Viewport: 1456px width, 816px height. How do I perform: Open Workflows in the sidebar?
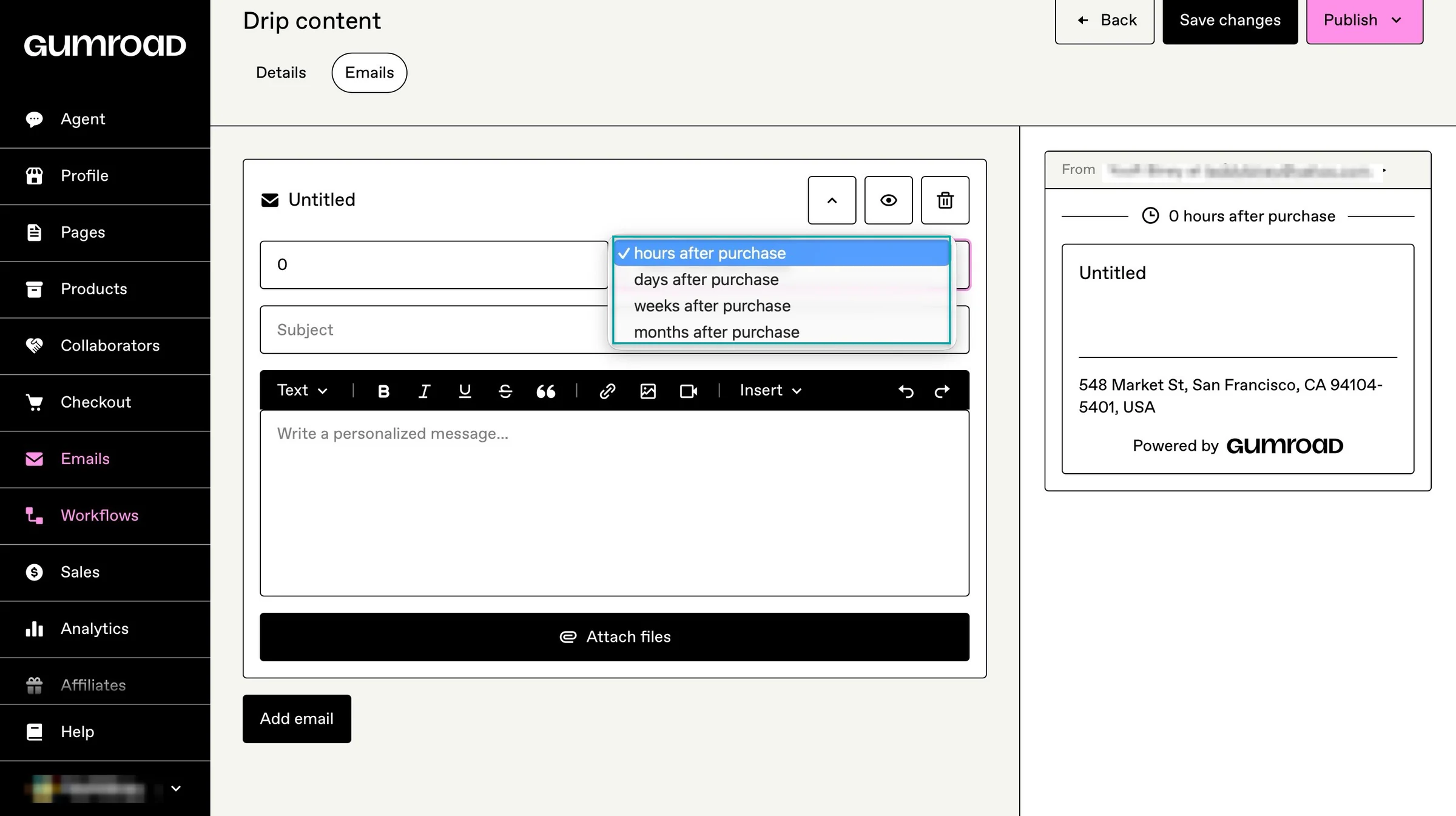point(105,516)
